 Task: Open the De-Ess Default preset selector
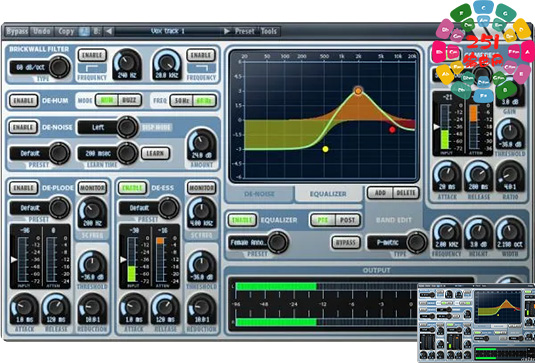coord(148,207)
